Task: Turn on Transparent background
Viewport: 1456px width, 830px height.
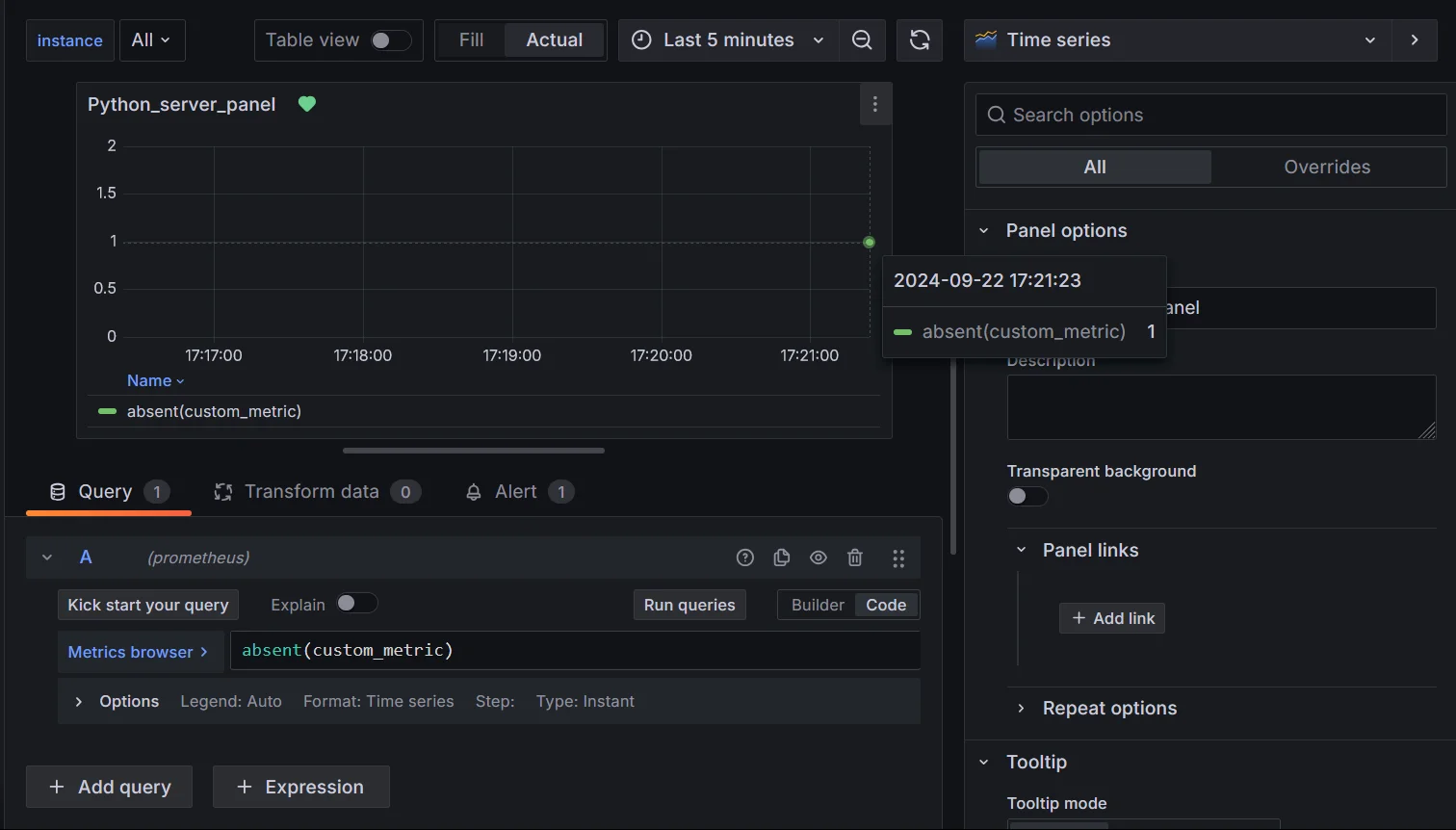Action: coord(1027,496)
